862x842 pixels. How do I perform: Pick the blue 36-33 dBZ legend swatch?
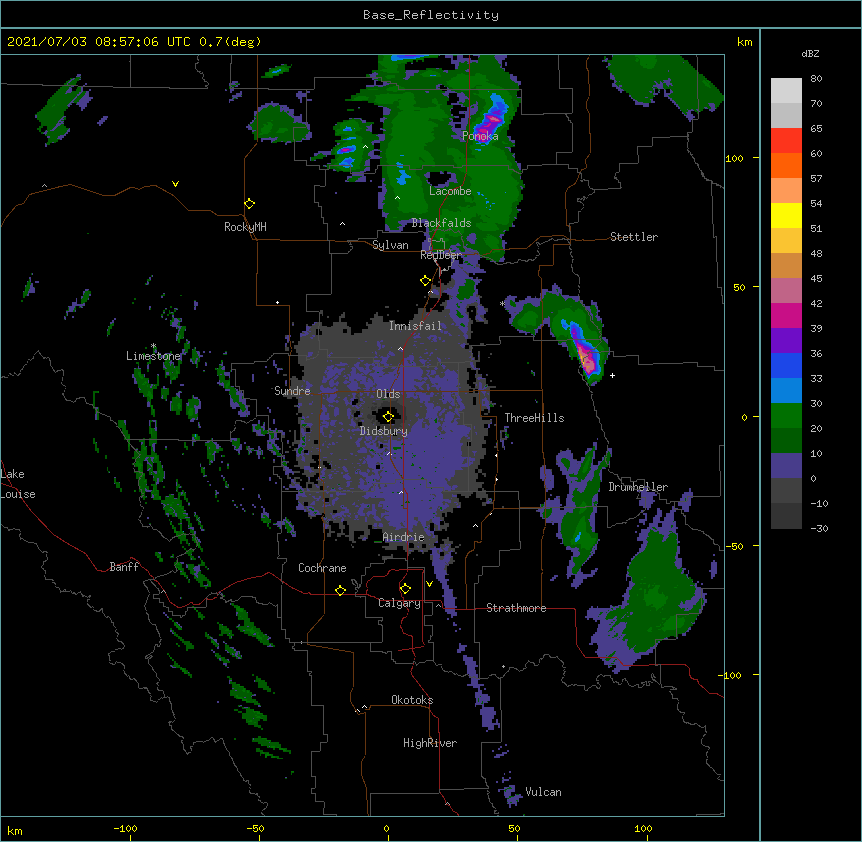(x=786, y=365)
